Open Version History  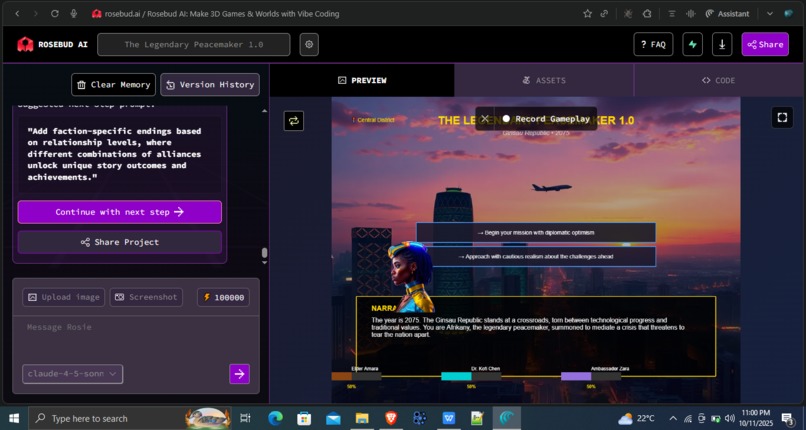(x=210, y=85)
